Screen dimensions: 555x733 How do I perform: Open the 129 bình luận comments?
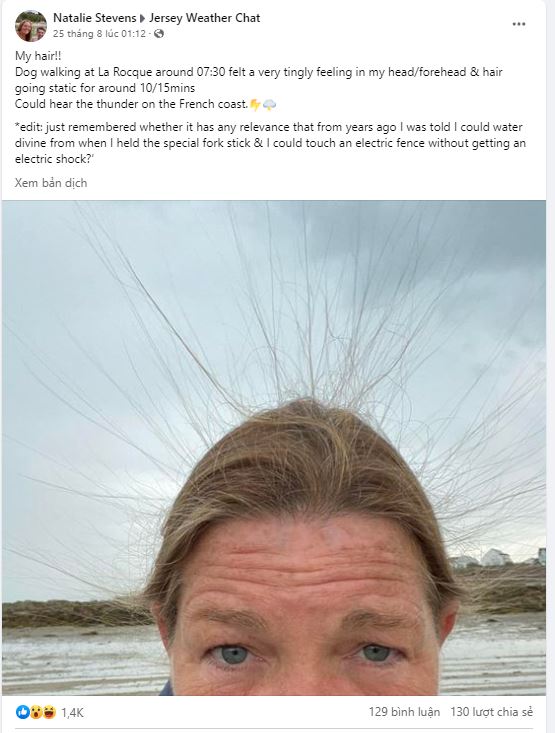pyautogui.click(x=404, y=712)
